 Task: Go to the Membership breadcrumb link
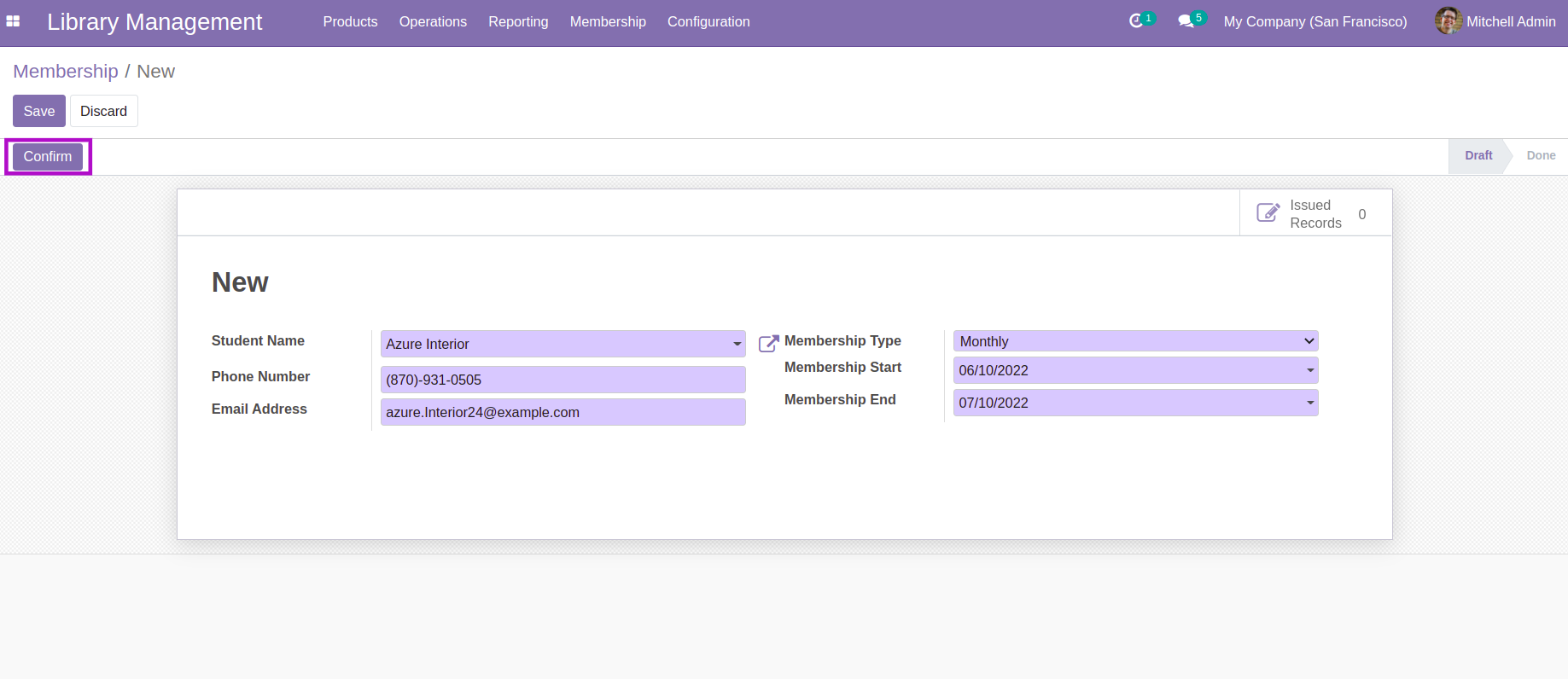coord(66,72)
